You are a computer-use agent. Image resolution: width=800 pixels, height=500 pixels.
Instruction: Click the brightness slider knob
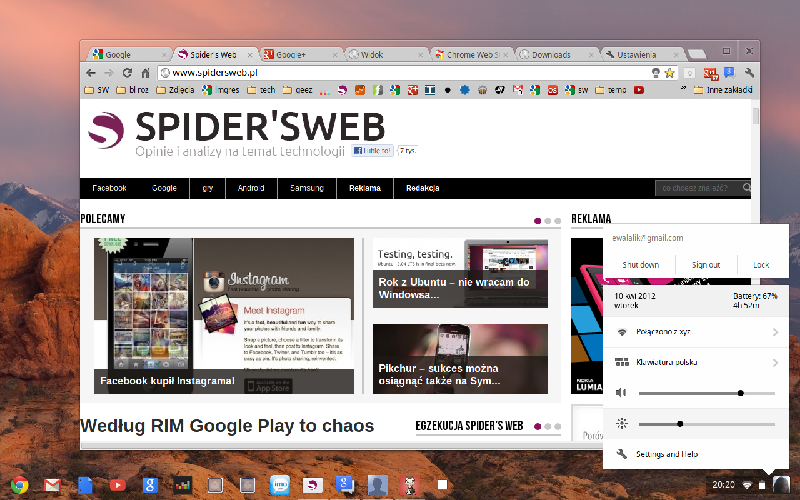680,423
